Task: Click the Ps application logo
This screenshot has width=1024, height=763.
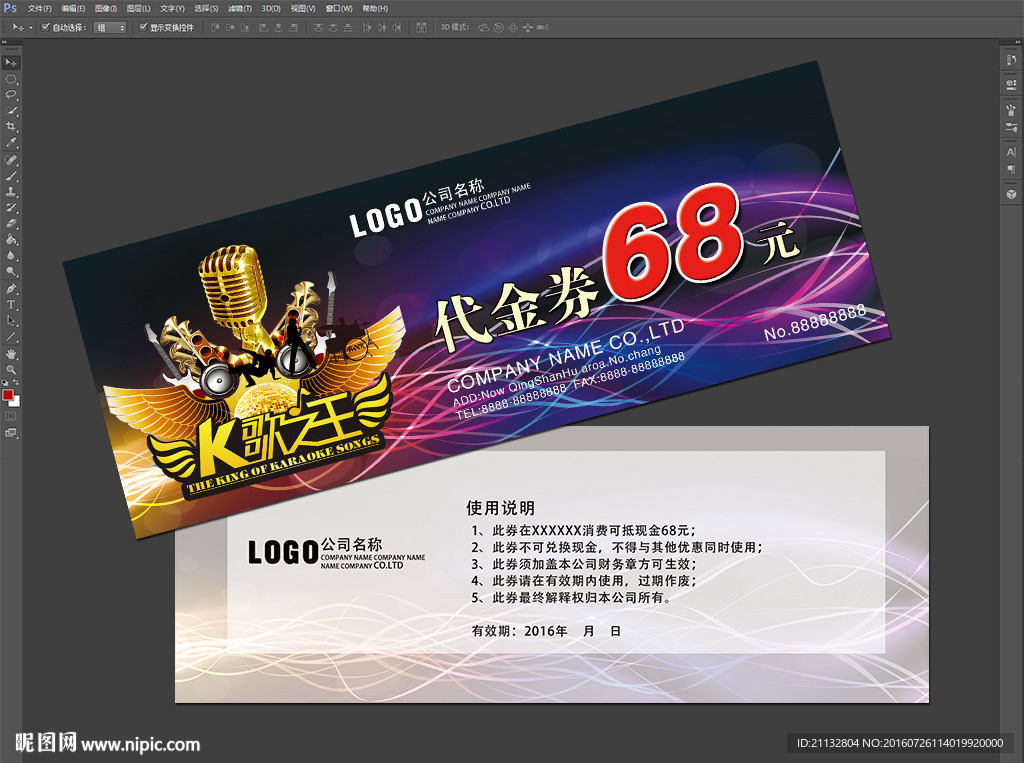Action: click(x=10, y=8)
